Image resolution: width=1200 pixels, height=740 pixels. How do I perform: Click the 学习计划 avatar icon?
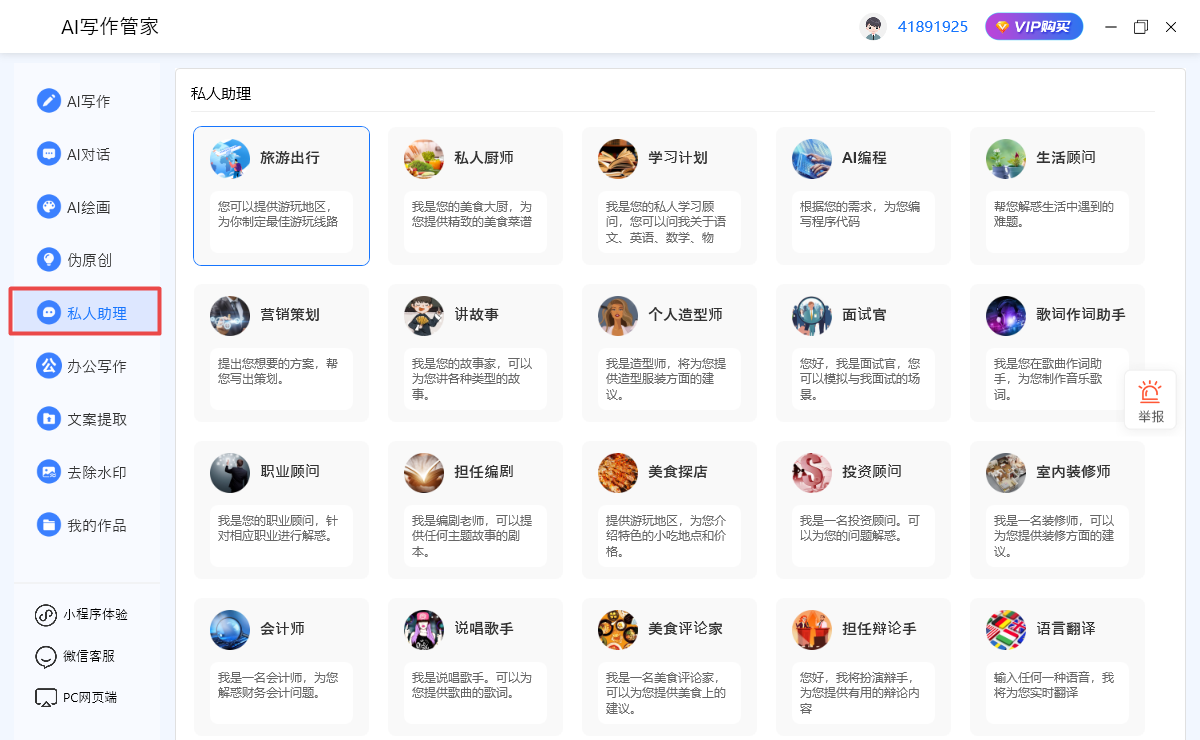618,158
